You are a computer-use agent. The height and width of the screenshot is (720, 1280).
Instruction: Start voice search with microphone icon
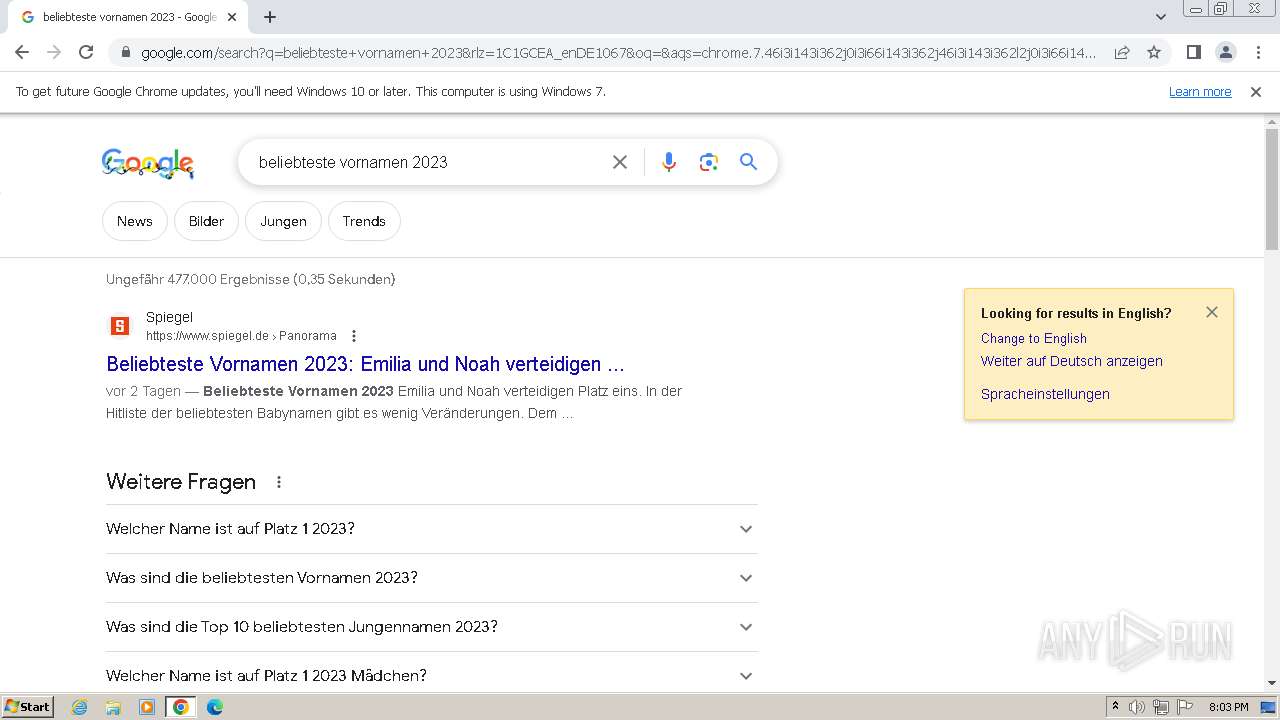pyautogui.click(x=669, y=162)
